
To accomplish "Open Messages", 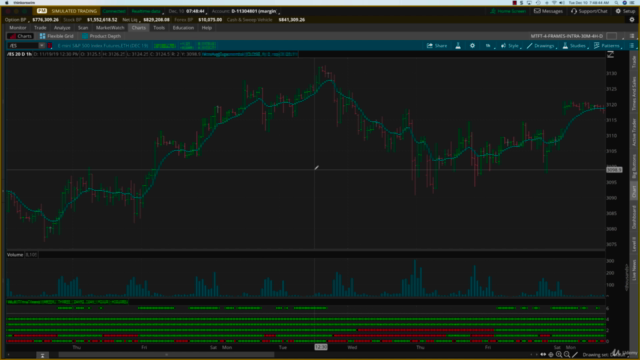I will [548, 11].
